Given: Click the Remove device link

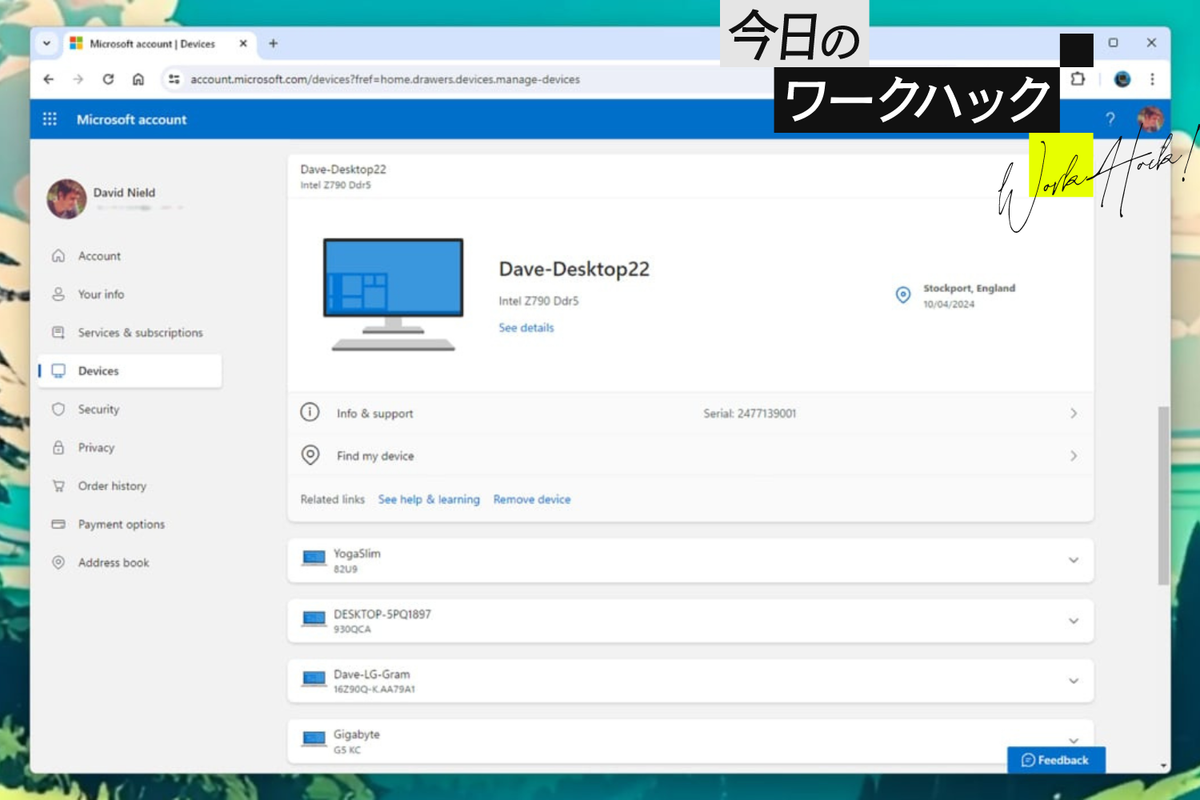Looking at the screenshot, I should click(x=532, y=499).
